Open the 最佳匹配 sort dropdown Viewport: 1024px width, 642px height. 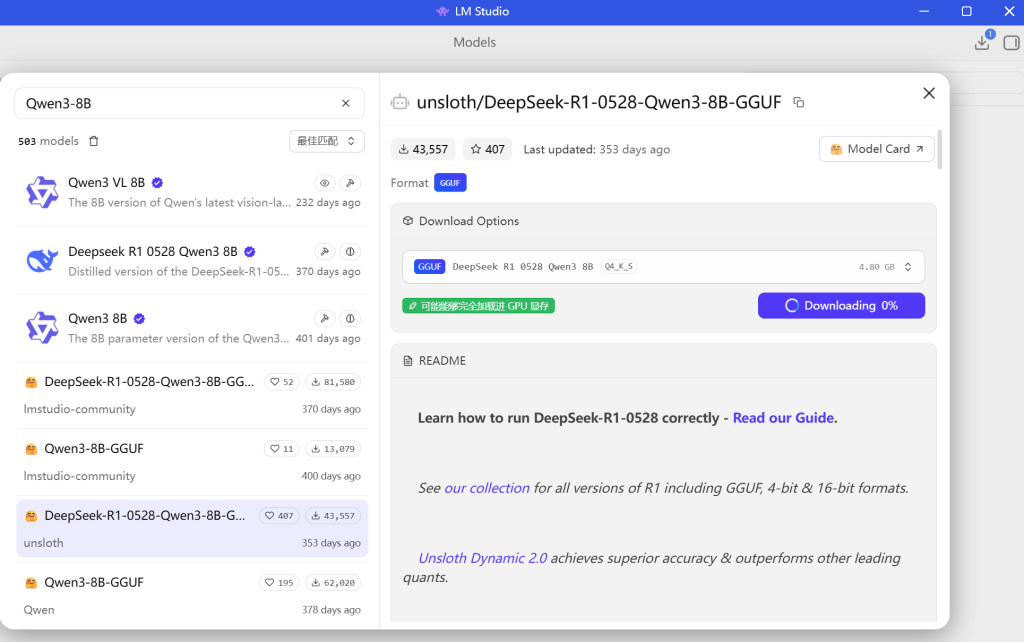point(327,141)
